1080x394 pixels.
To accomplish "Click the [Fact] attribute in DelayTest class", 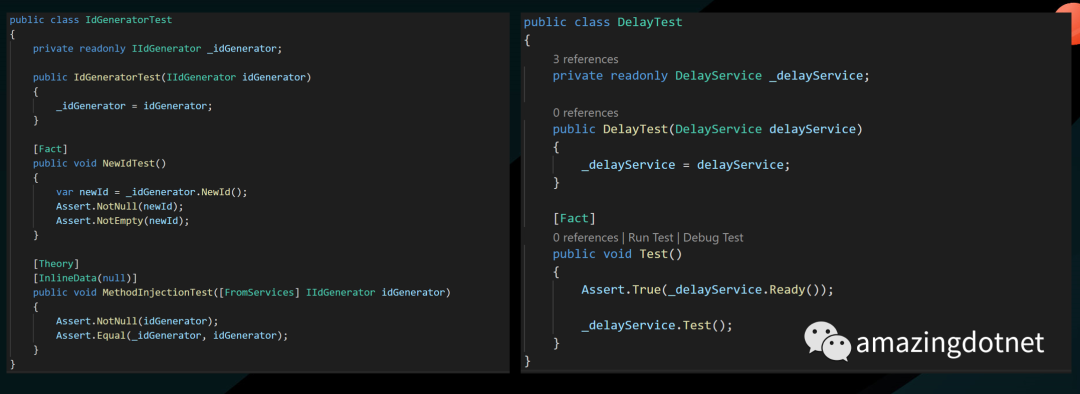I will tap(574, 219).
